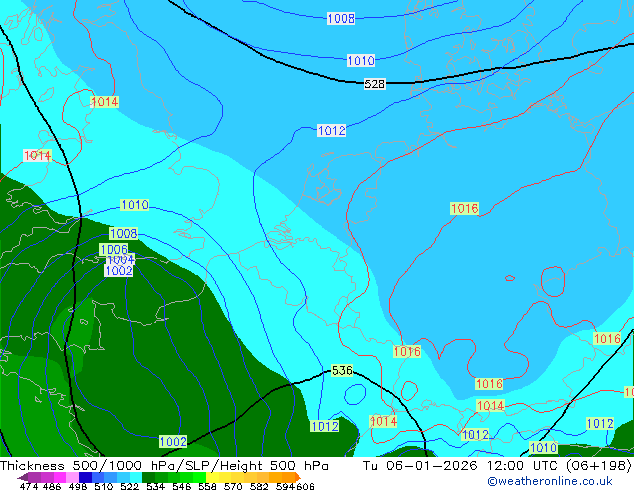Image resolution: width=634 pixels, height=490 pixels.
Task: Click the 1010 label just above the 528 label
Action: click(x=361, y=61)
